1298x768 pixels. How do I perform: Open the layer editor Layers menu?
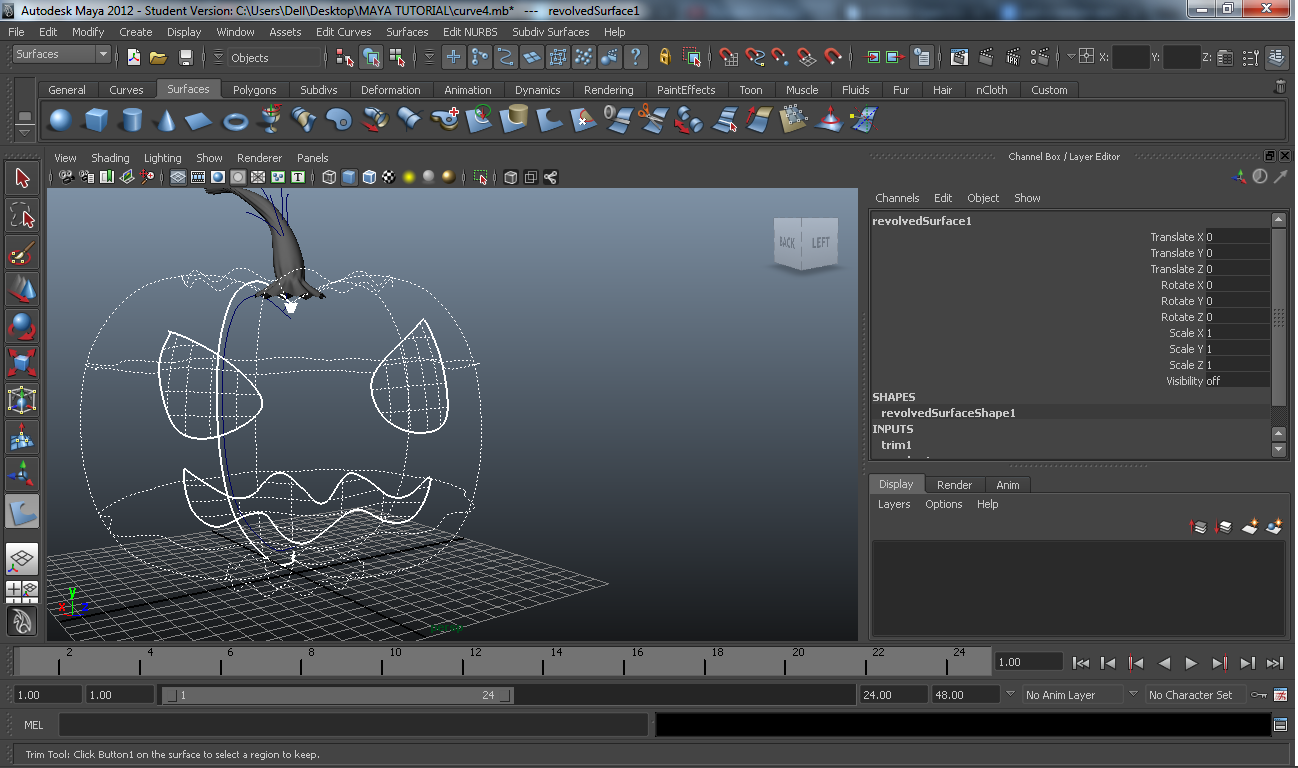click(894, 505)
